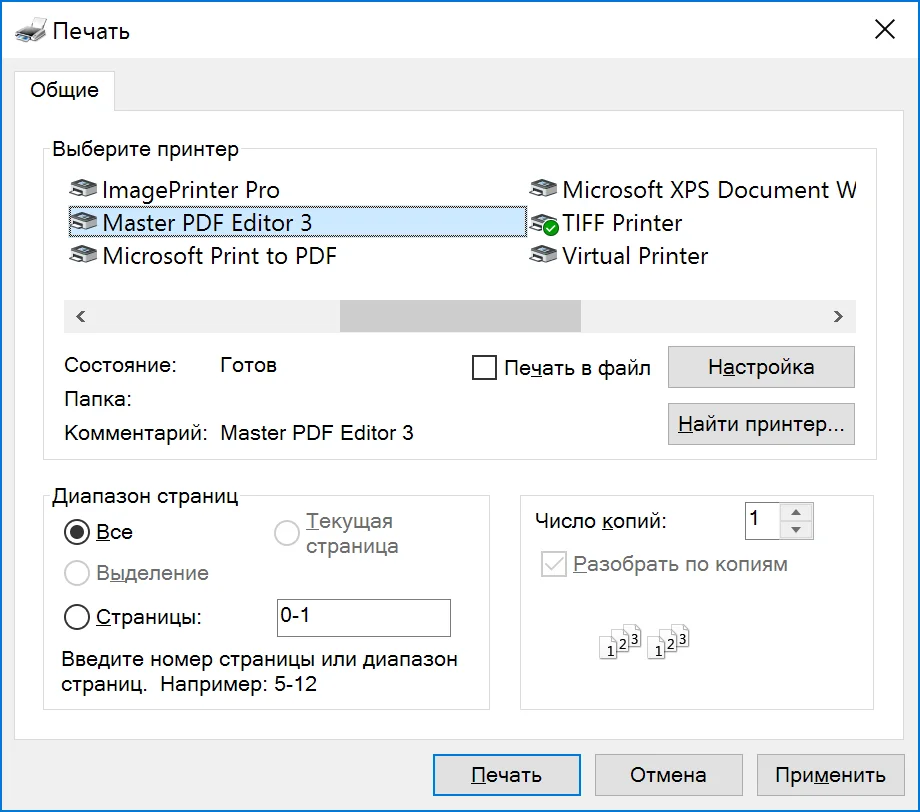Pick the default TIFF Printer icon

pos(543,223)
